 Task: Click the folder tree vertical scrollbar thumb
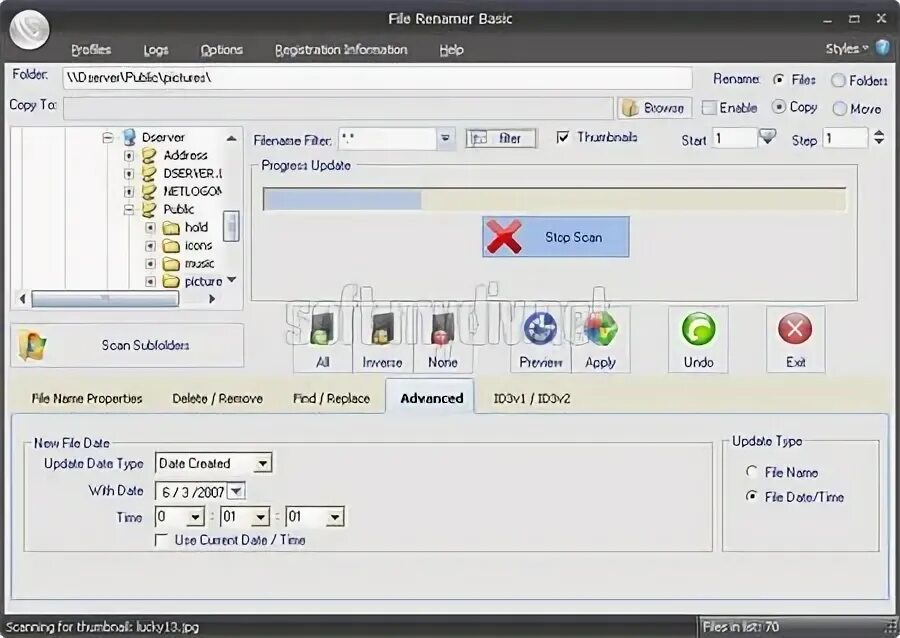(231, 226)
